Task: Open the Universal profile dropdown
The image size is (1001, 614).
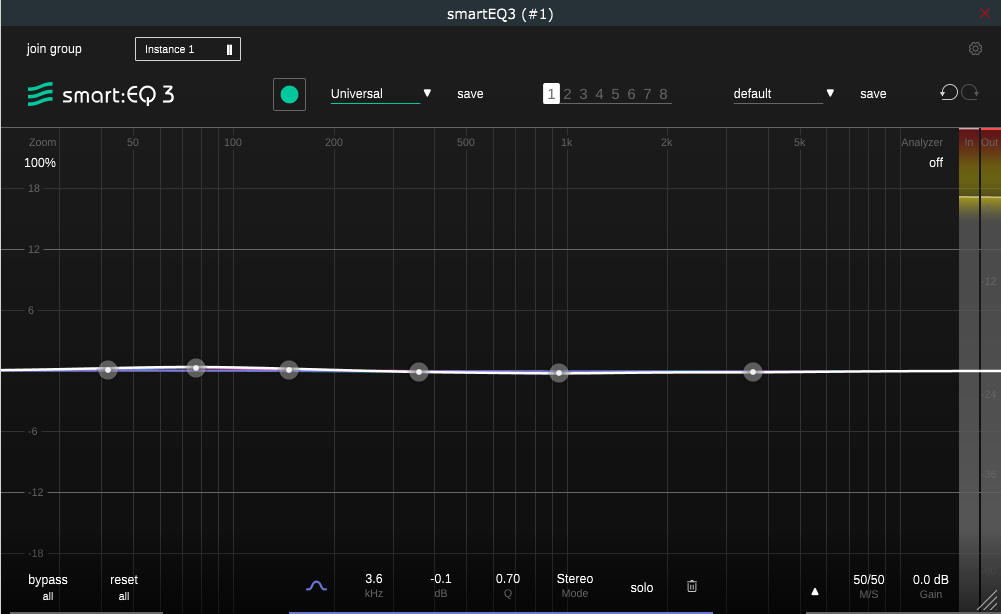Action: point(375,94)
